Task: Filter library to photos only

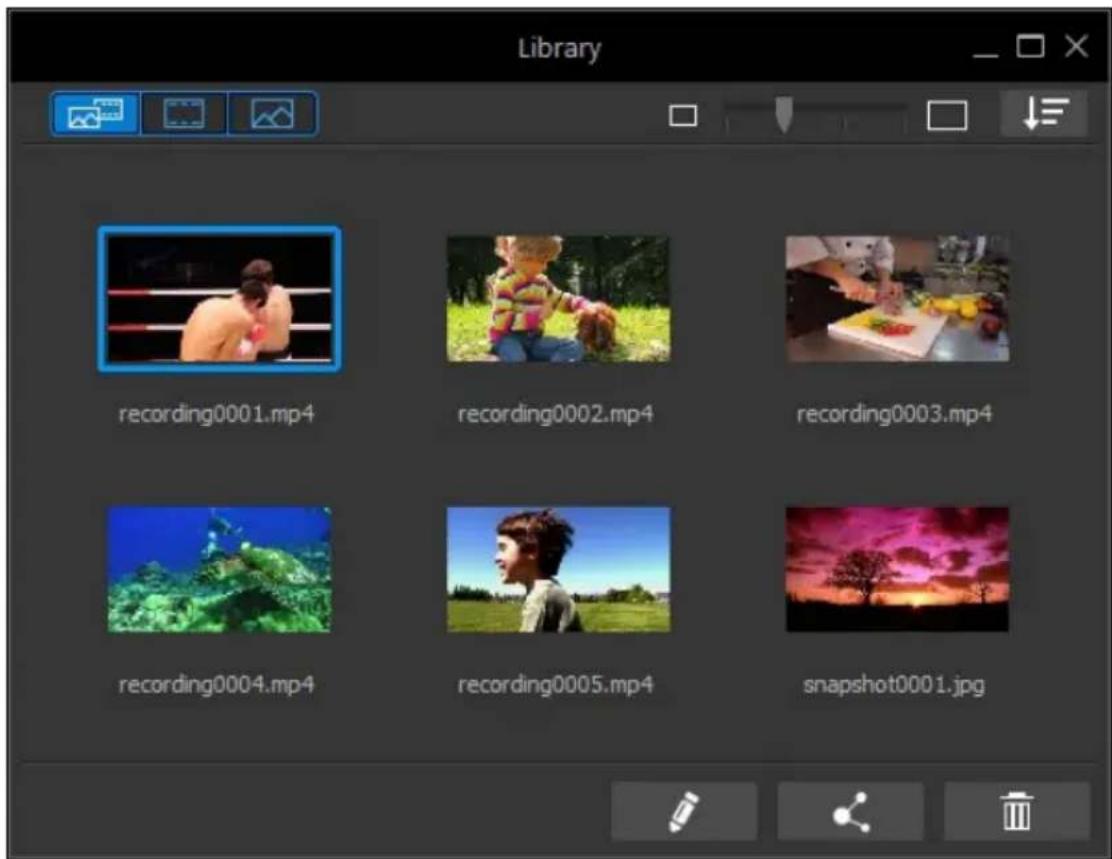Action: [x=272, y=113]
